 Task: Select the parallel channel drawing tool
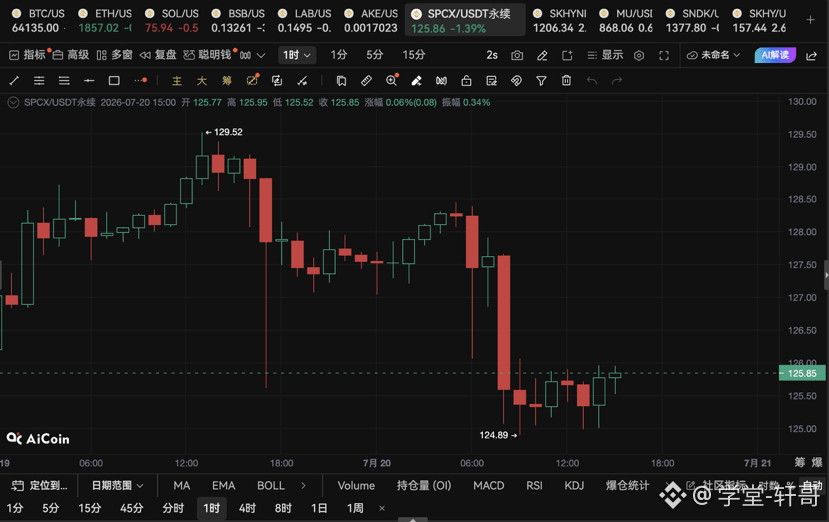(x=39, y=80)
